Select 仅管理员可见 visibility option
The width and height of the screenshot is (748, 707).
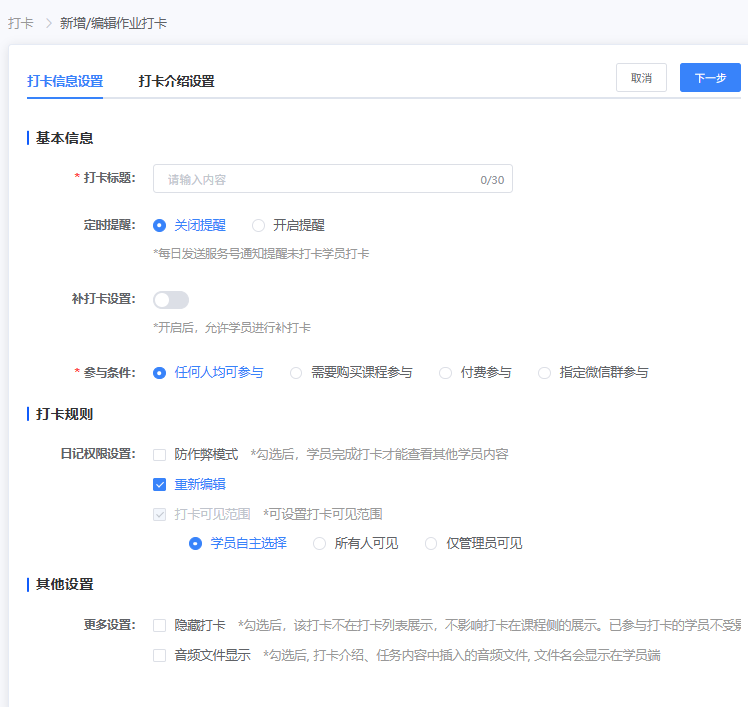(x=432, y=544)
